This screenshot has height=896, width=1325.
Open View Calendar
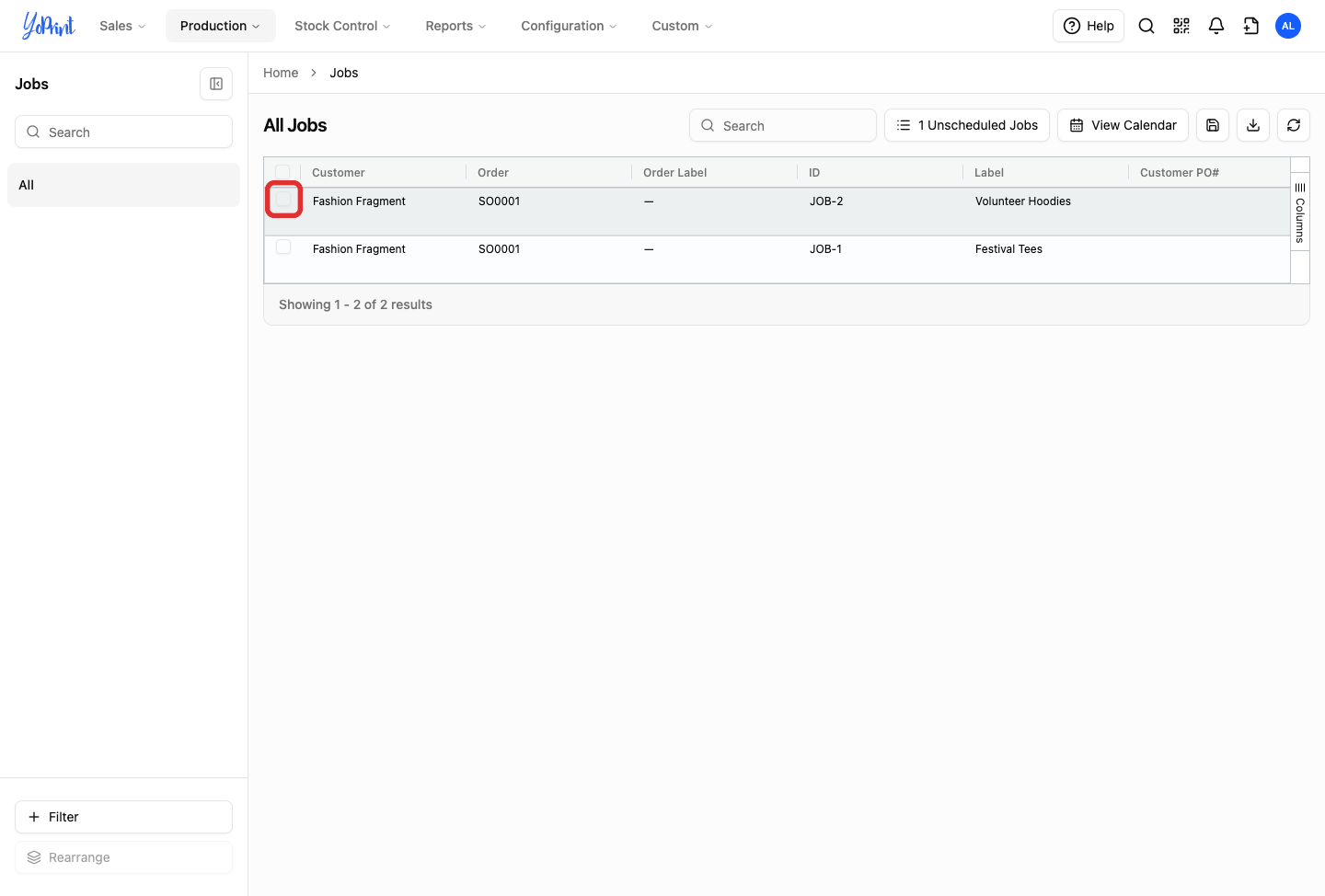1123,125
